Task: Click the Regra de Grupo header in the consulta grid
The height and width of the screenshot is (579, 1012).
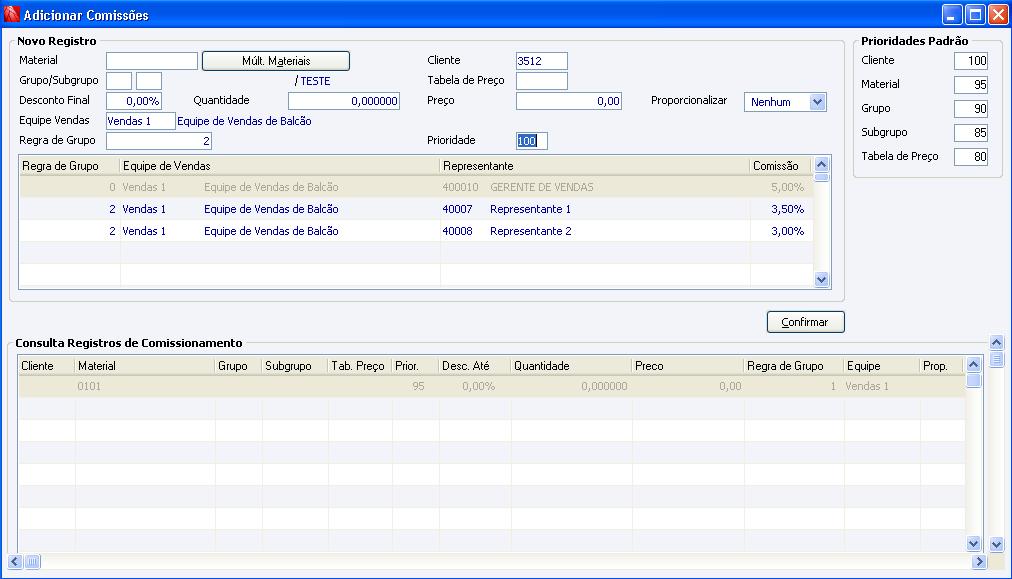Action: tap(794, 366)
